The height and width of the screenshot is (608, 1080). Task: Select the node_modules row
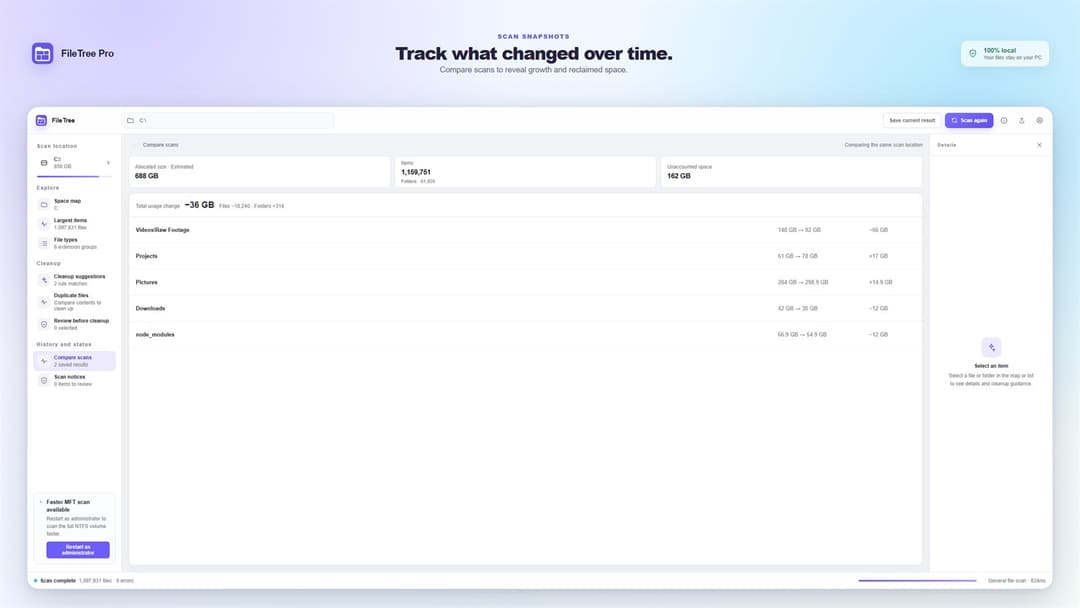(526, 335)
